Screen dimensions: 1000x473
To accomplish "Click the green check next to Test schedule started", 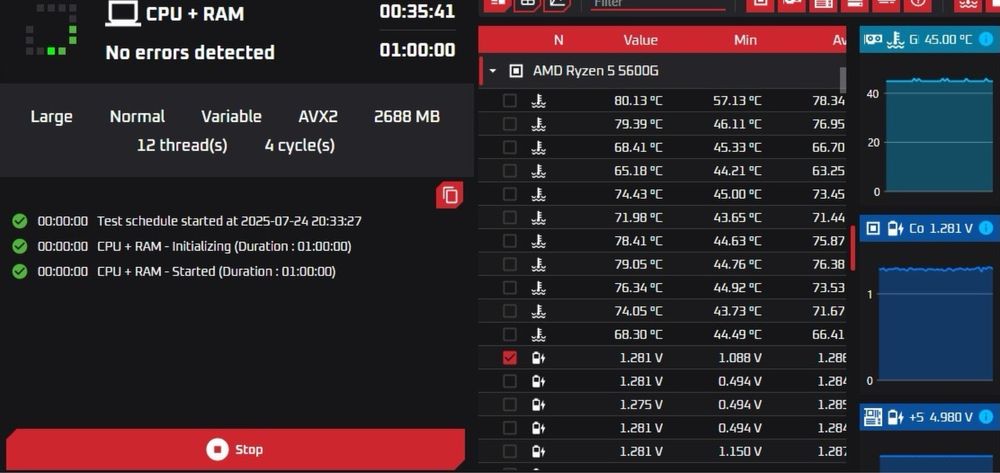I will pyautogui.click(x=20, y=221).
